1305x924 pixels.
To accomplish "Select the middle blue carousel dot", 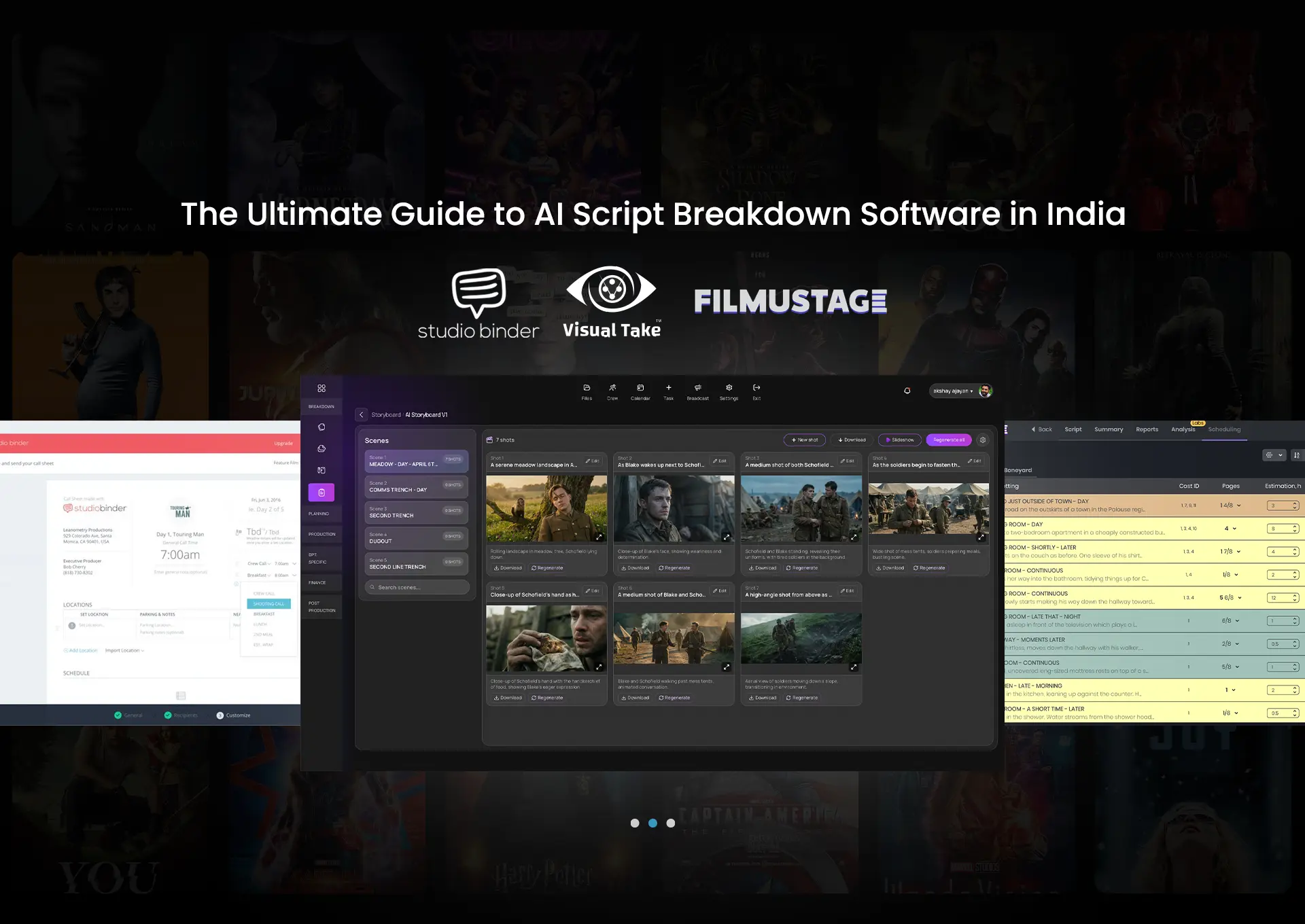I will click(x=652, y=823).
